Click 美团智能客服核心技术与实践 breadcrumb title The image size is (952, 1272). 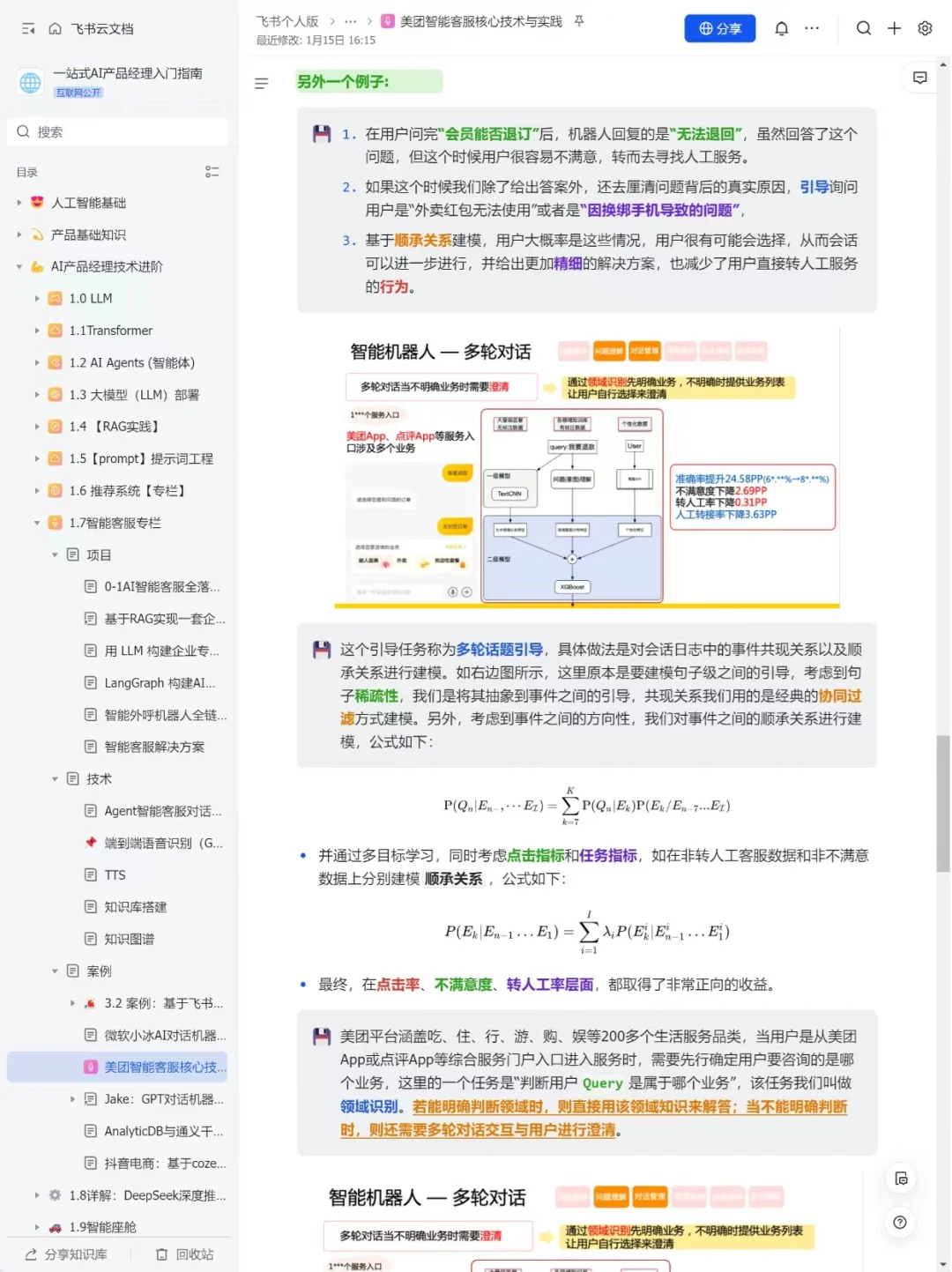[480, 21]
